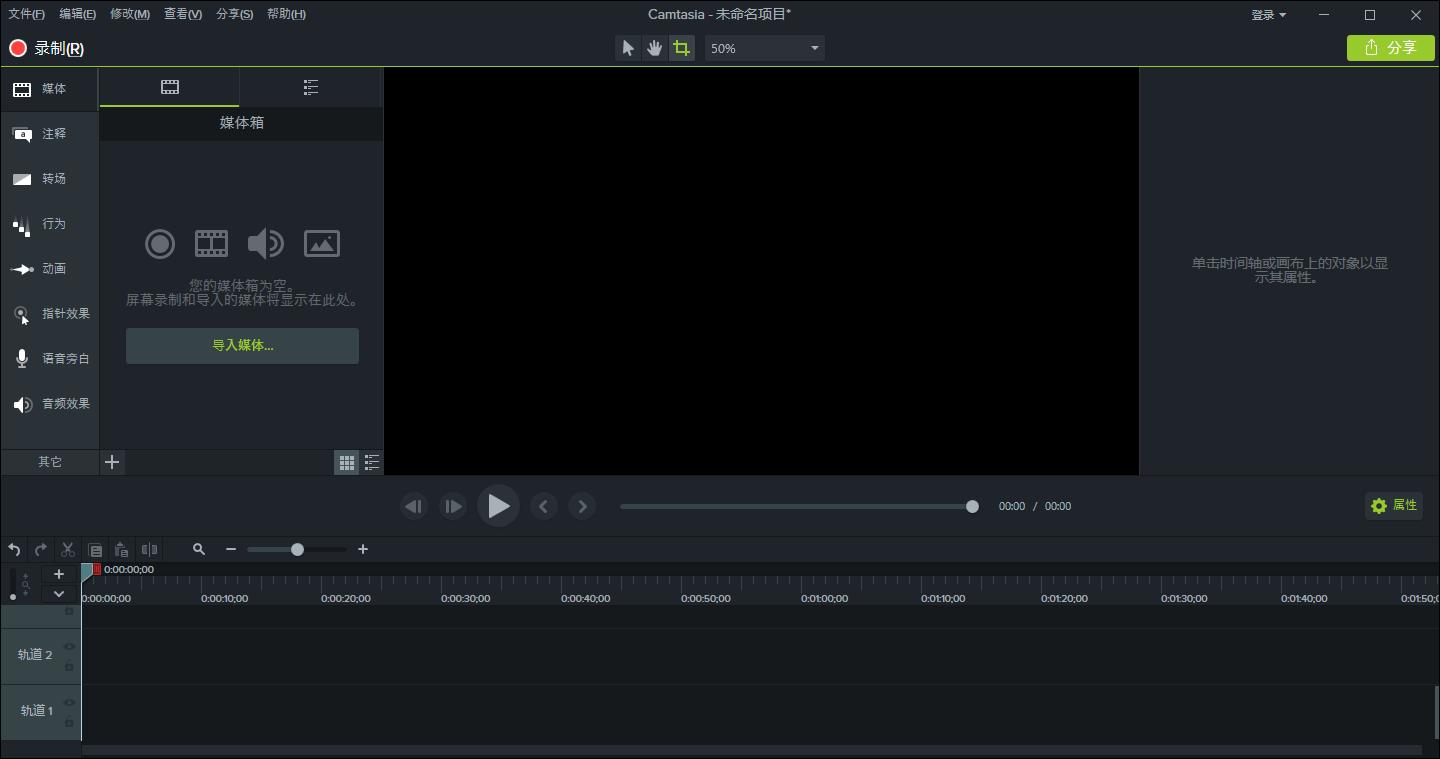The height and width of the screenshot is (759, 1440).
Task: Expand the track options chevron
Action: click(x=59, y=594)
